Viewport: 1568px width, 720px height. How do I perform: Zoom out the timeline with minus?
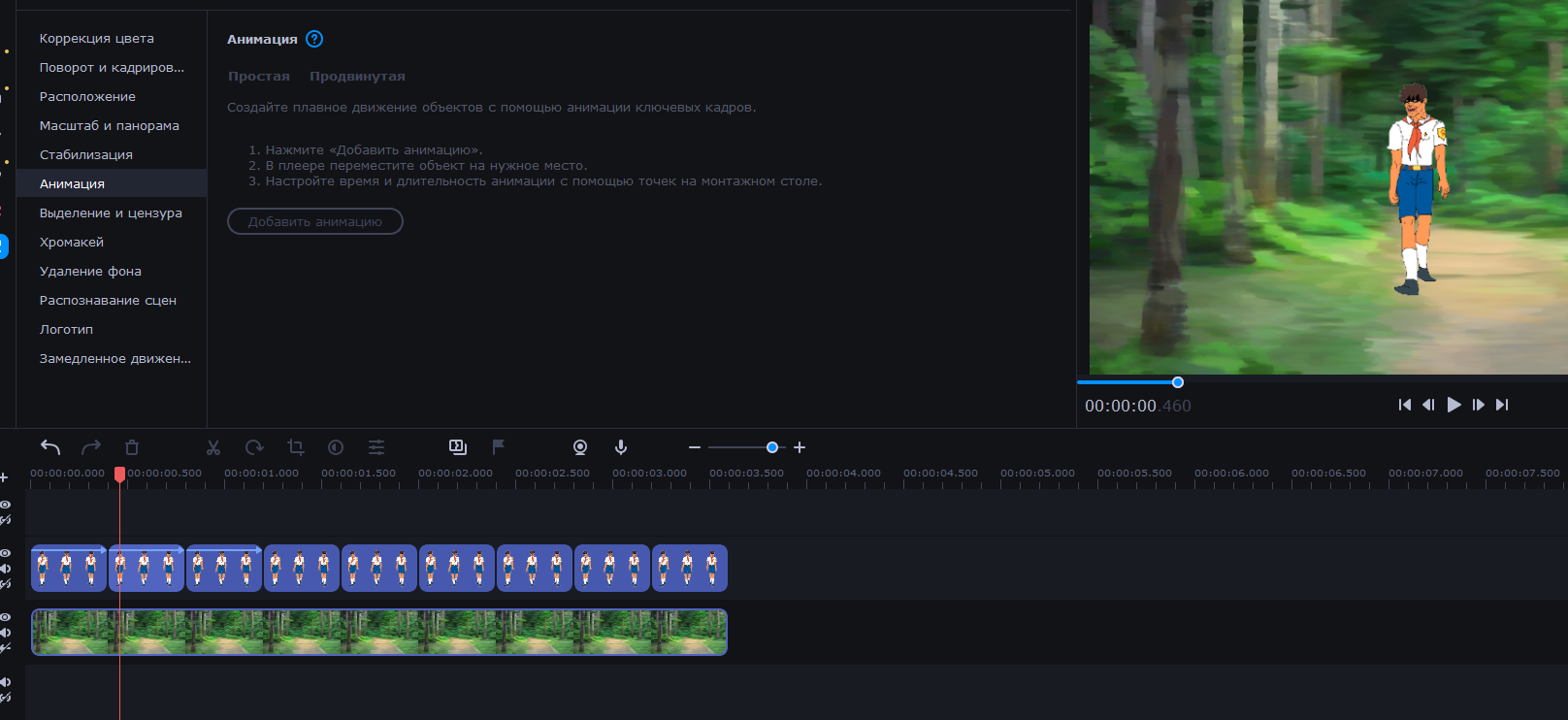coord(695,447)
